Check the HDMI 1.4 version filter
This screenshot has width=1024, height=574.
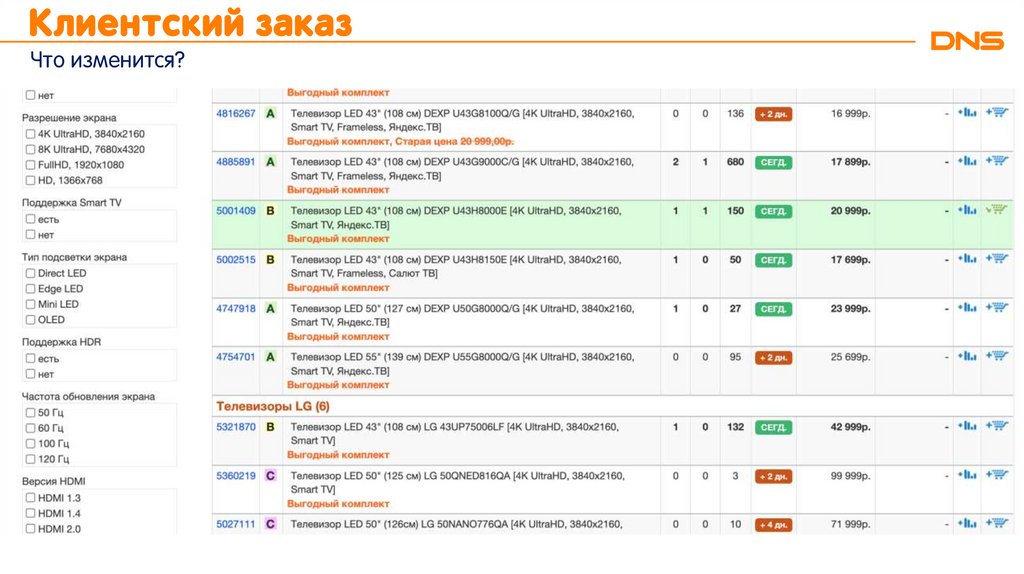30,513
